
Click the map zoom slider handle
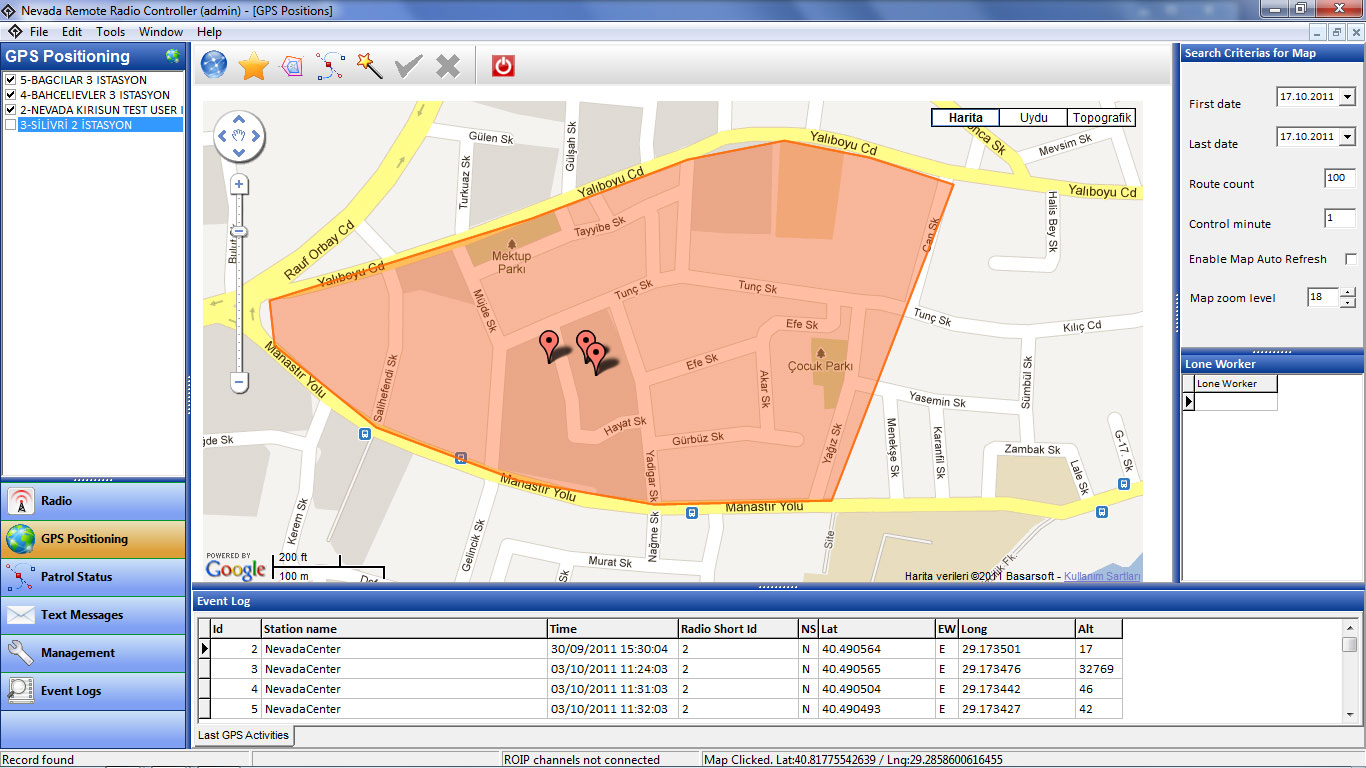(x=239, y=232)
